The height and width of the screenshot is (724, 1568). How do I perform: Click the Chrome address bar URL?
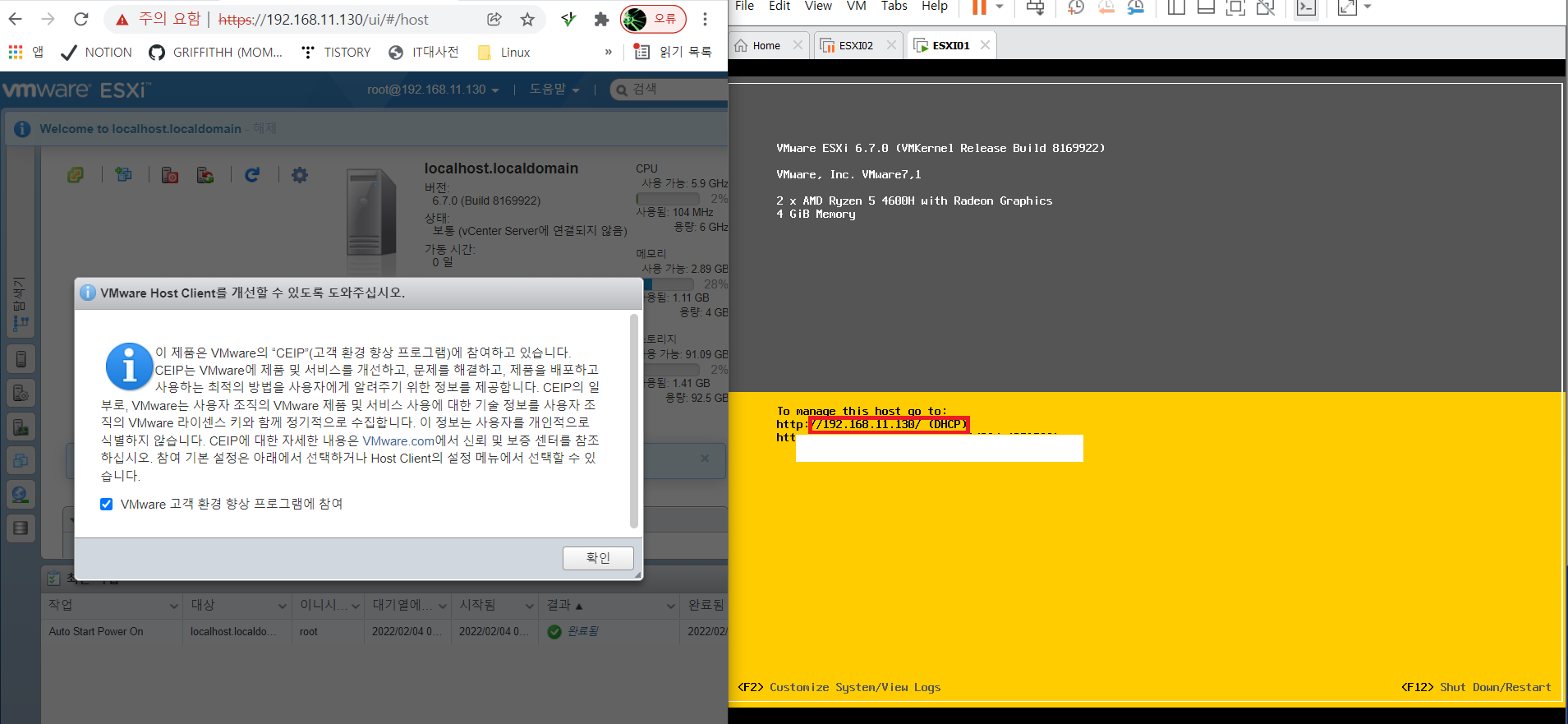[x=324, y=19]
